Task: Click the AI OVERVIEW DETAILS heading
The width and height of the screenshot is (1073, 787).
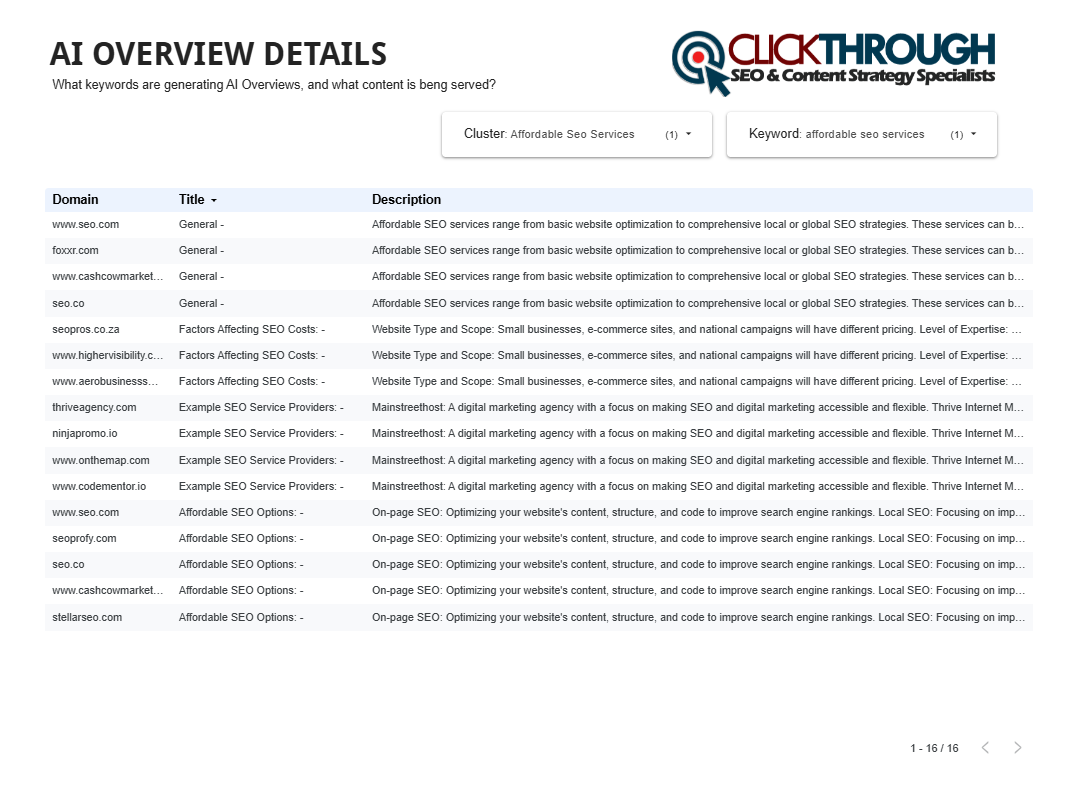Action: 218,54
